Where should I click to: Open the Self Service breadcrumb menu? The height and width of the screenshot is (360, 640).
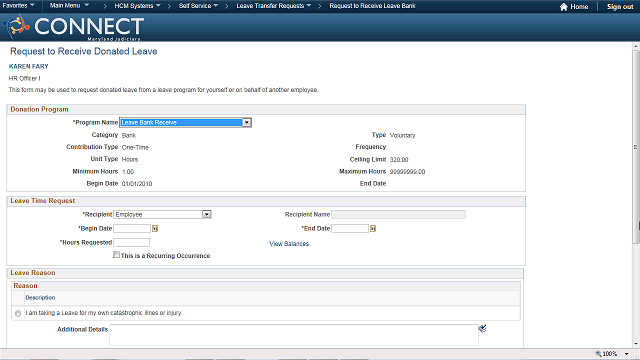pyautogui.click(x=198, y=6)
